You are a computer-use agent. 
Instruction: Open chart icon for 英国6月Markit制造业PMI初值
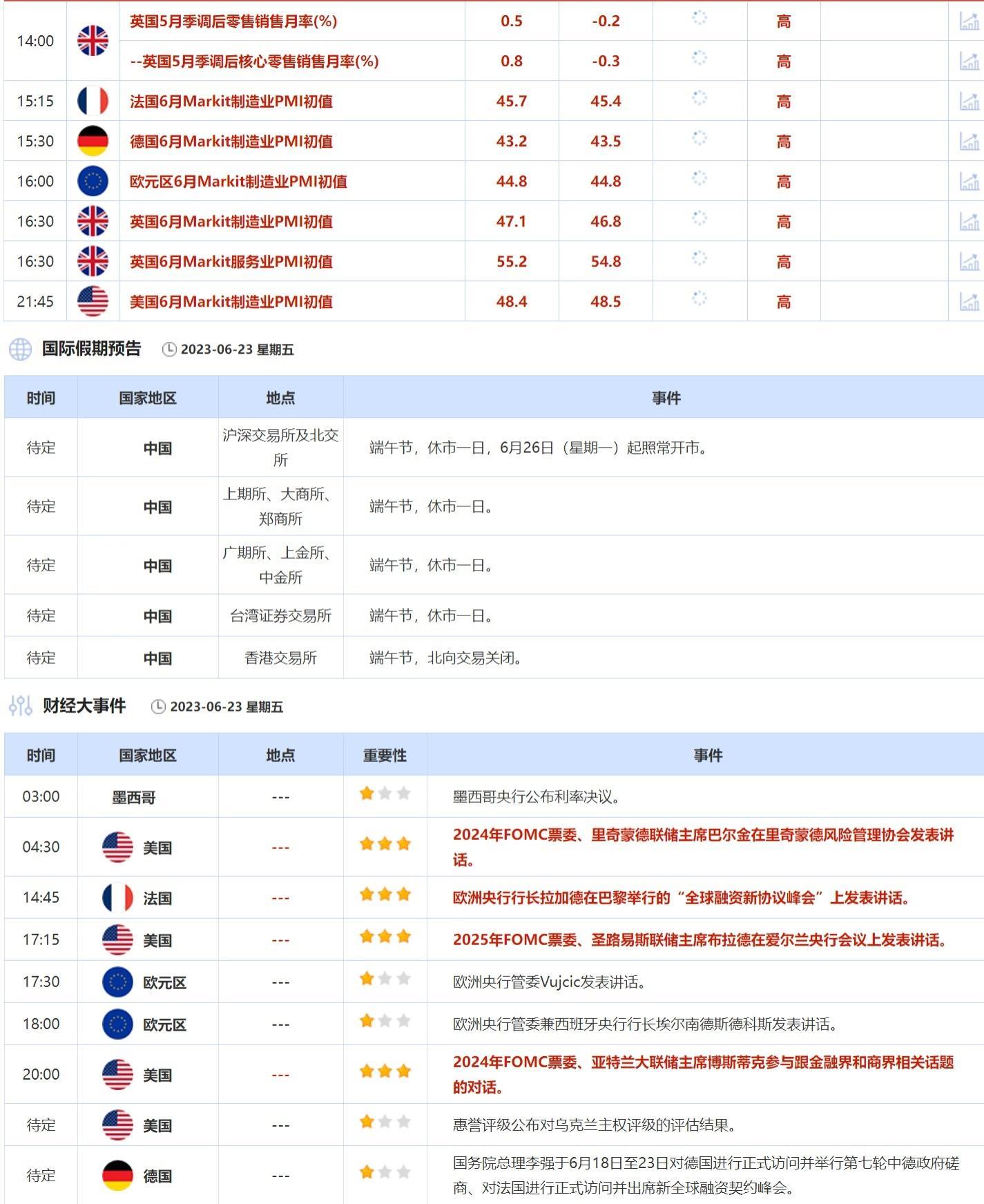969,222
